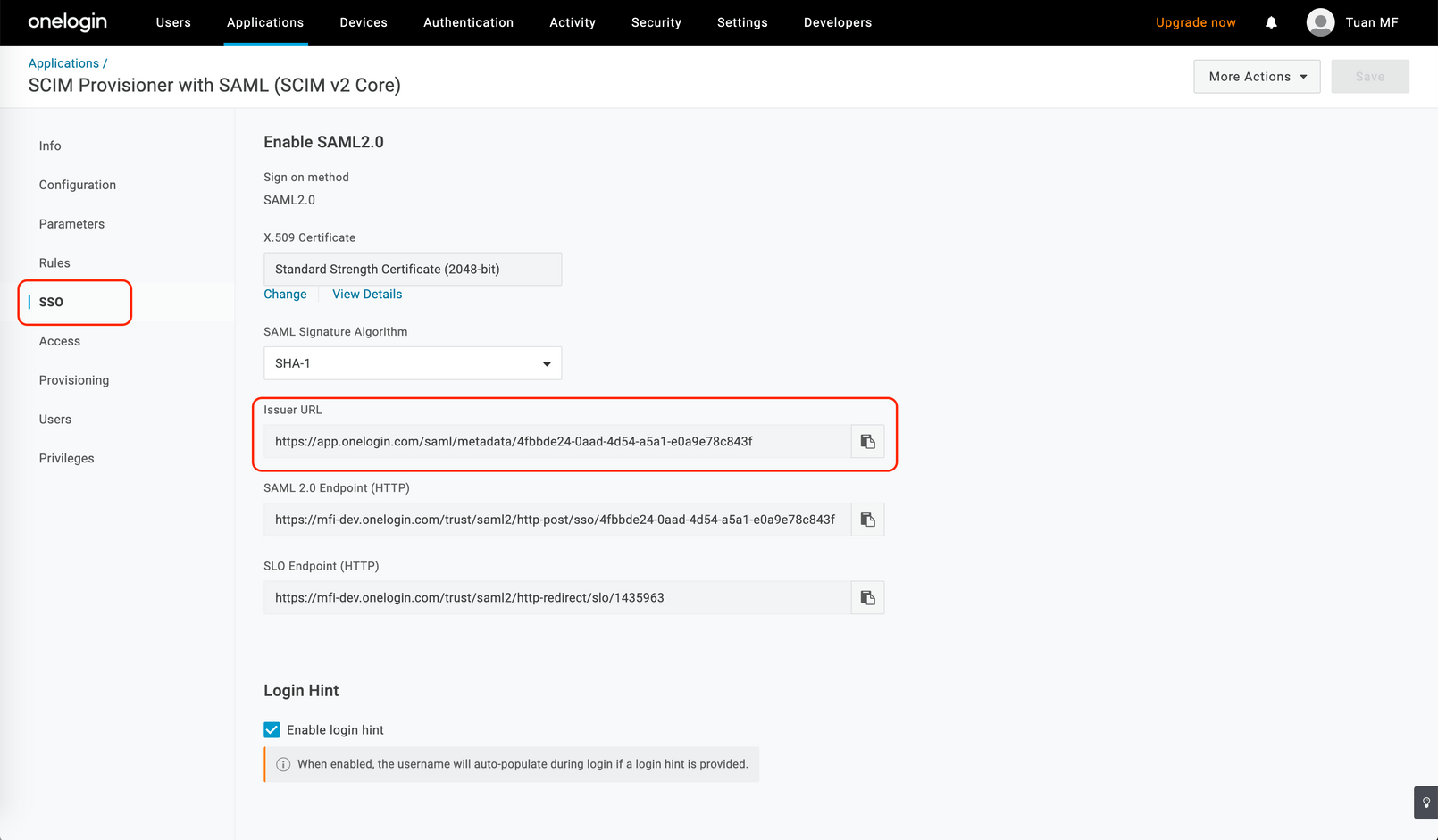
Task: Open the lightbulb help widget
Action: pos(1425,803)
